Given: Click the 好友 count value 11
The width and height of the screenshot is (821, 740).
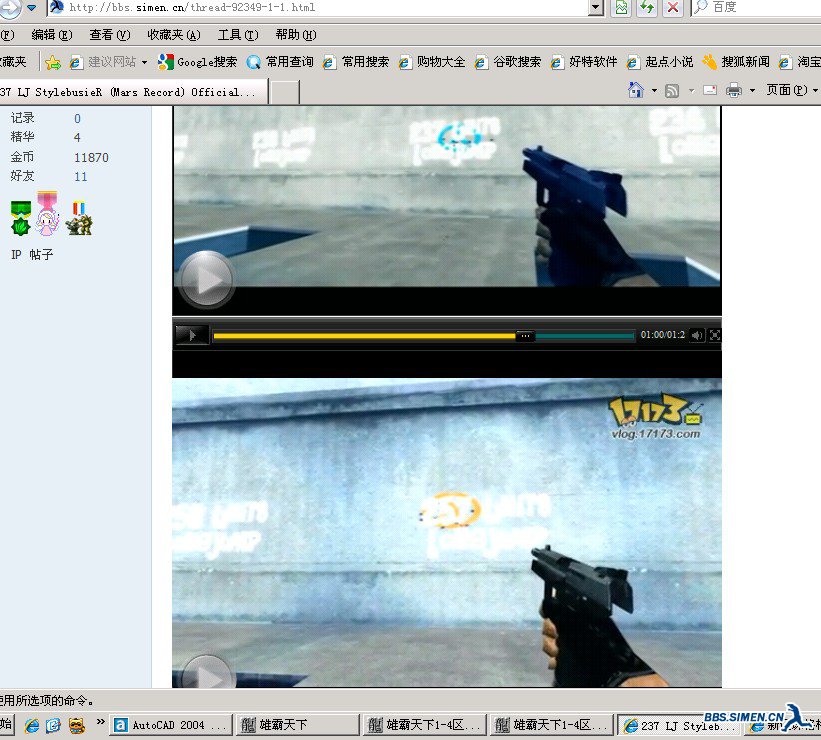Looking at the screenshot, I should 81,176.
